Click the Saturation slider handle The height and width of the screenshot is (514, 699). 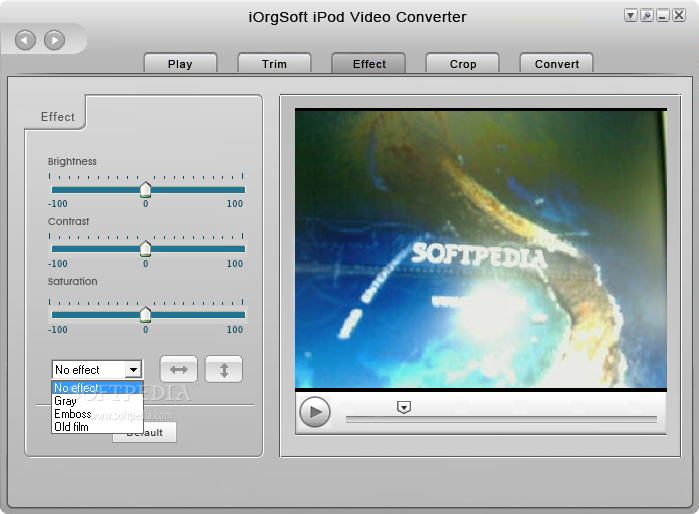(145, 315)
